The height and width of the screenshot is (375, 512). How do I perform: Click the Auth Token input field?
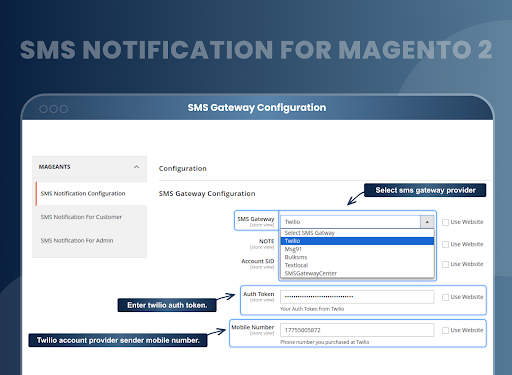[357, 297]
